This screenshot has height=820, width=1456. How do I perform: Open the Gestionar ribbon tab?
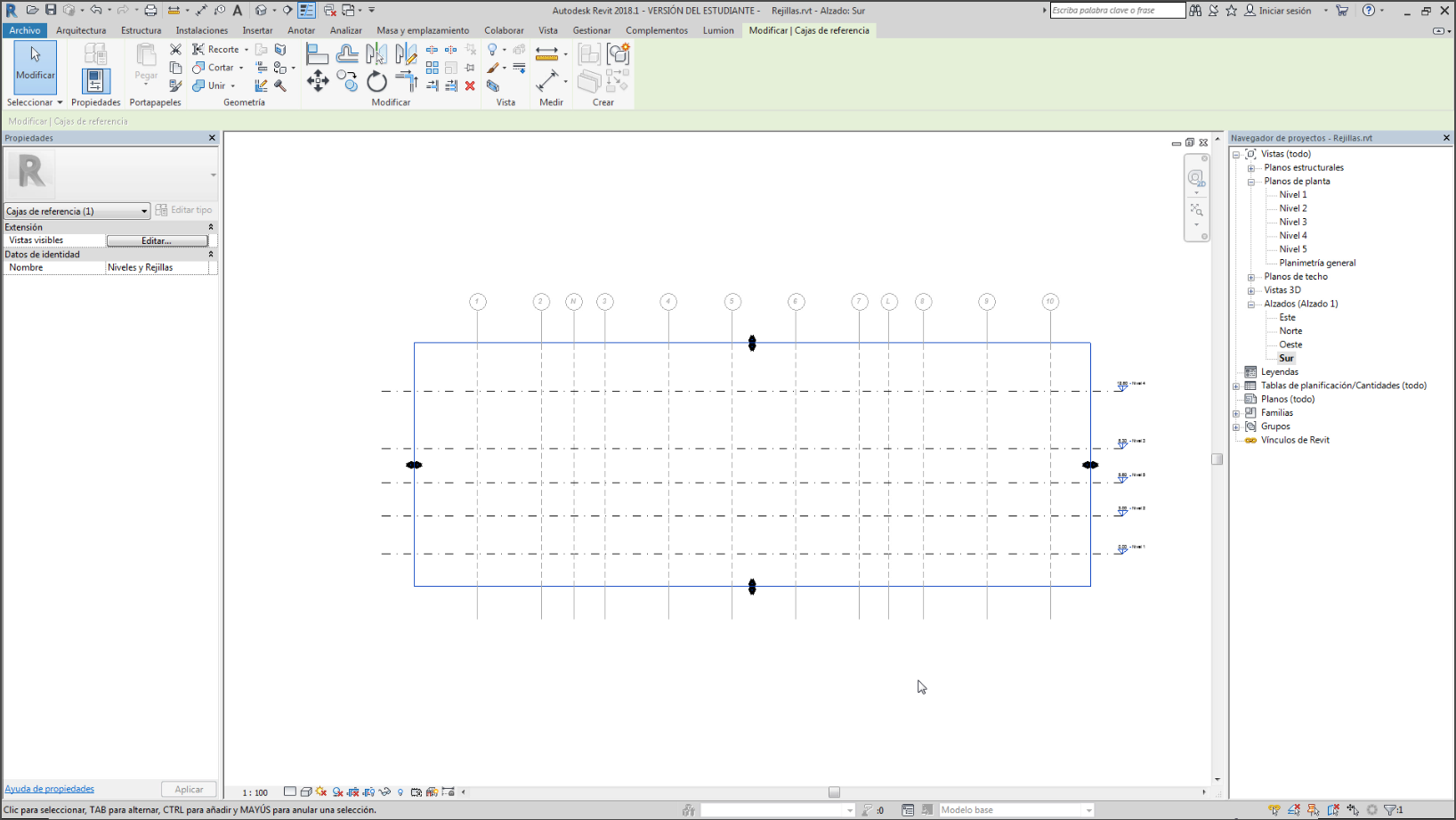(x=592, y=30)
